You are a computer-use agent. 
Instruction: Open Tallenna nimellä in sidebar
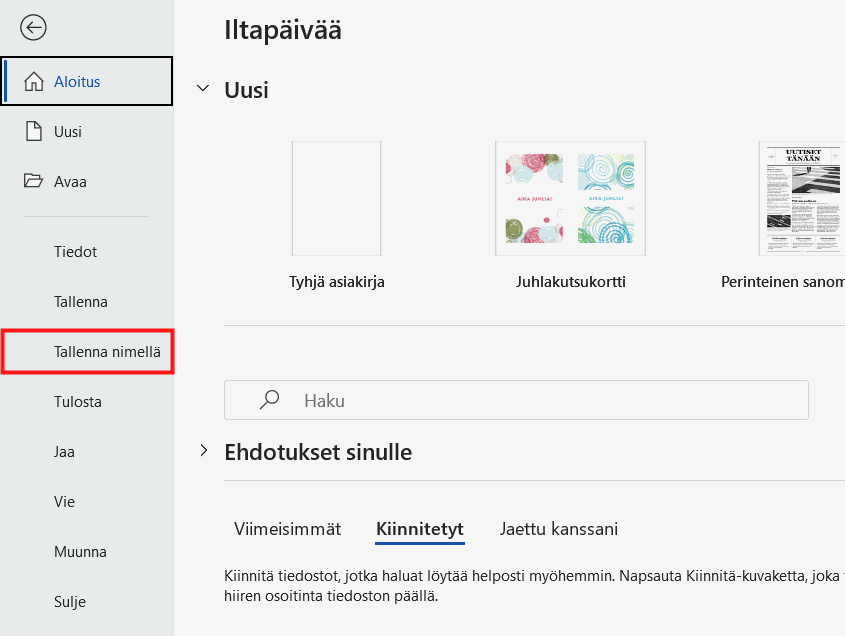pos(87,351)
